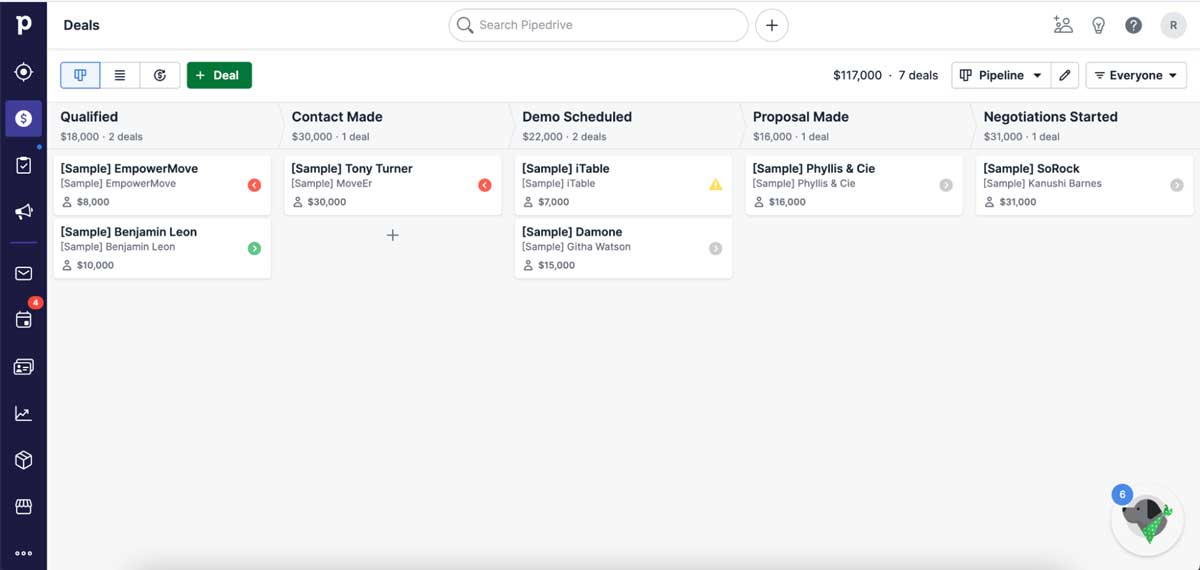Open the Leads target icon in sidebar

tap(23, 73)
